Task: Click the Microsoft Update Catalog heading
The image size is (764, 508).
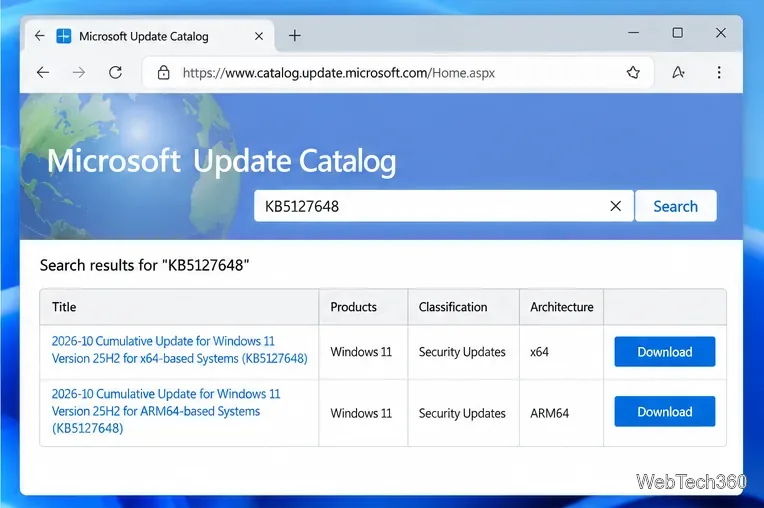Action: [222, 162]
